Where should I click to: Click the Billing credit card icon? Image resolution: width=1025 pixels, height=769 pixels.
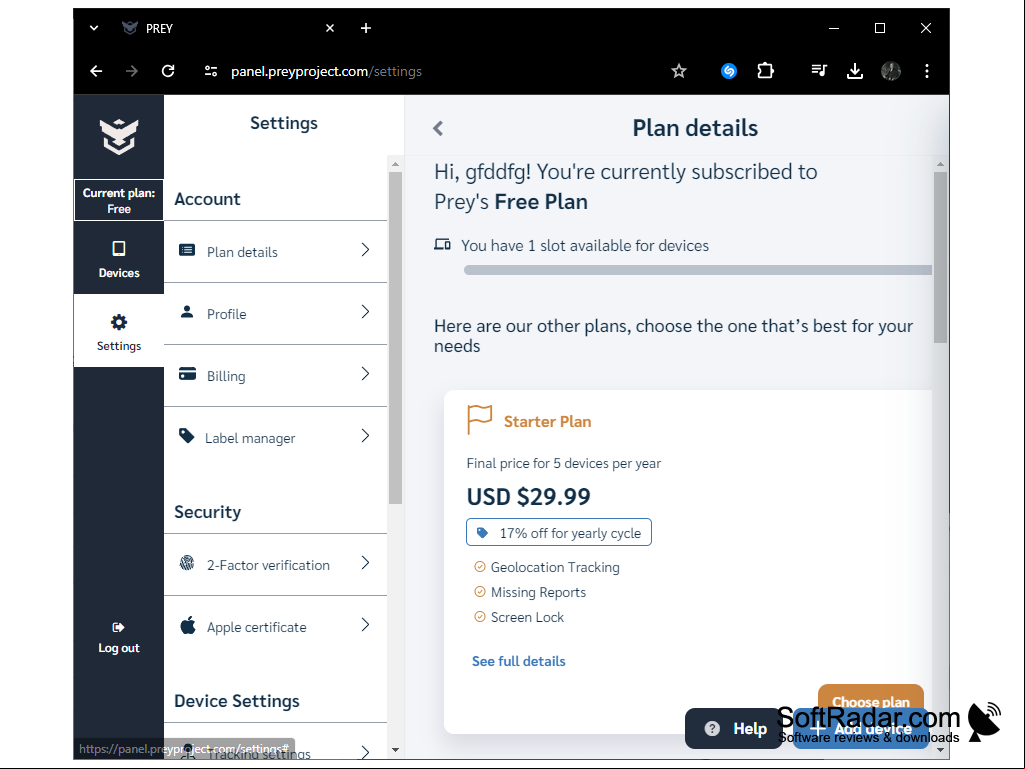(x=187, y=374)
